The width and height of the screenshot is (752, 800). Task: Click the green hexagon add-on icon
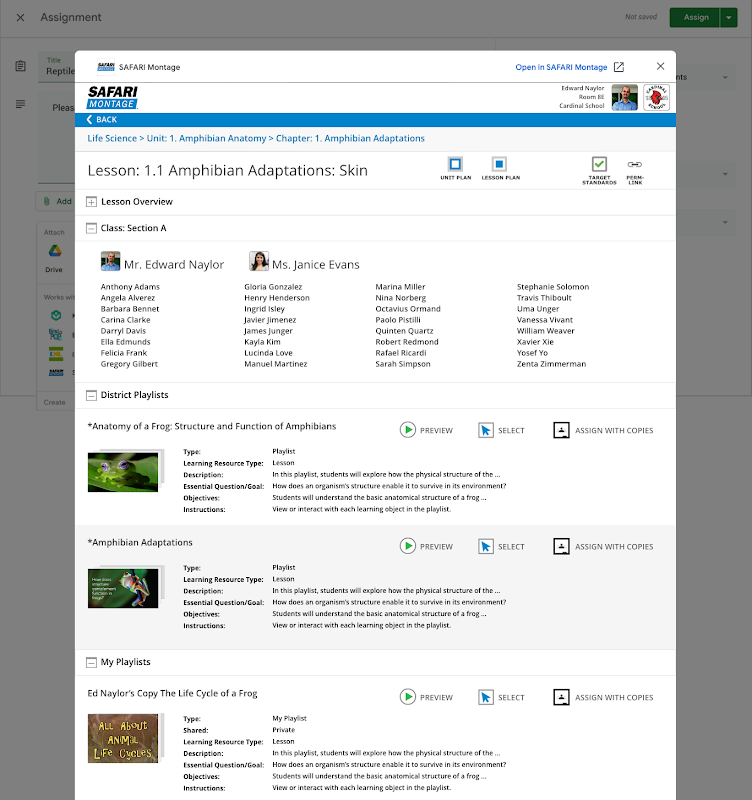coord(56,315)
